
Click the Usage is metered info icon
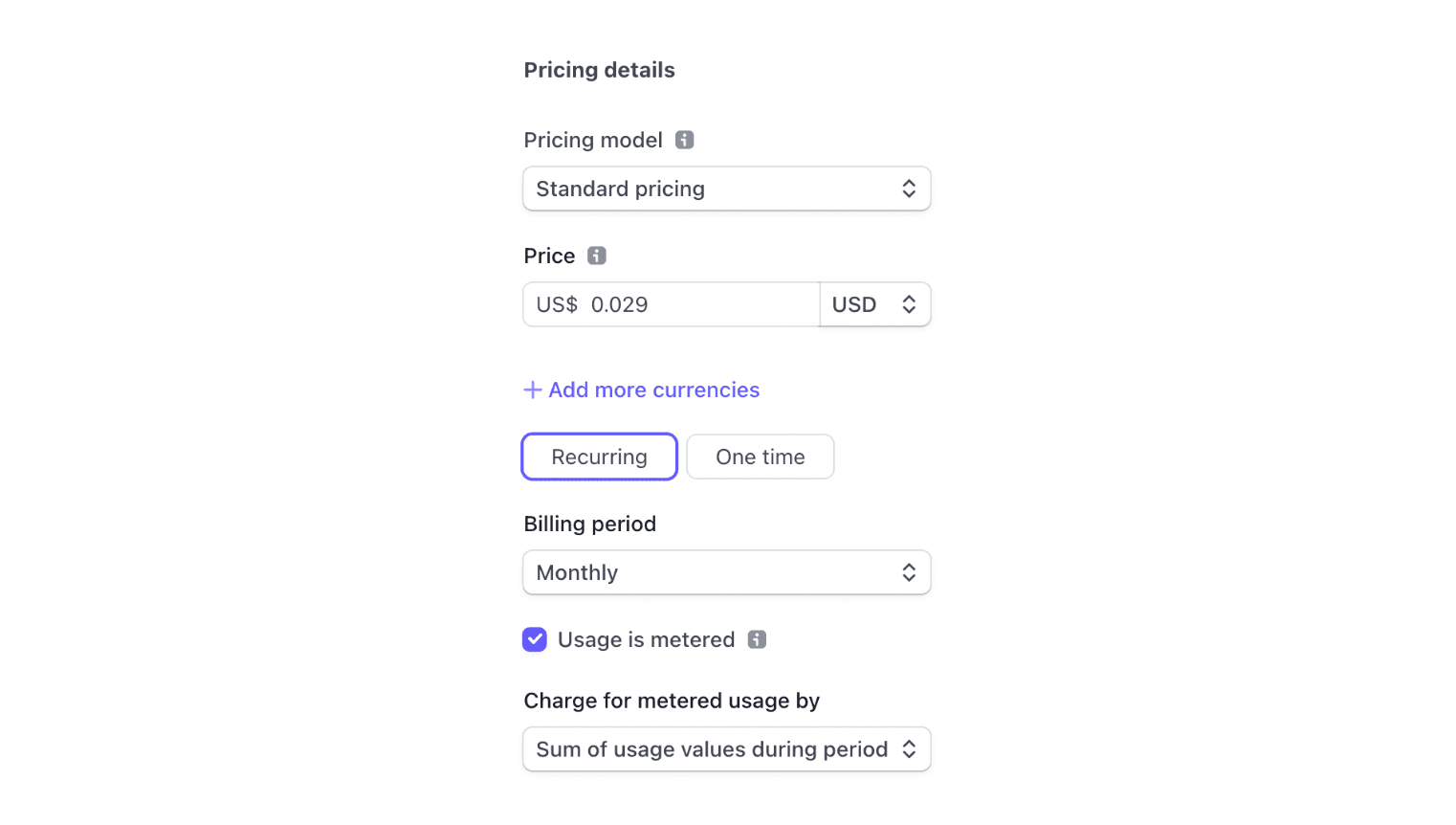757,639
